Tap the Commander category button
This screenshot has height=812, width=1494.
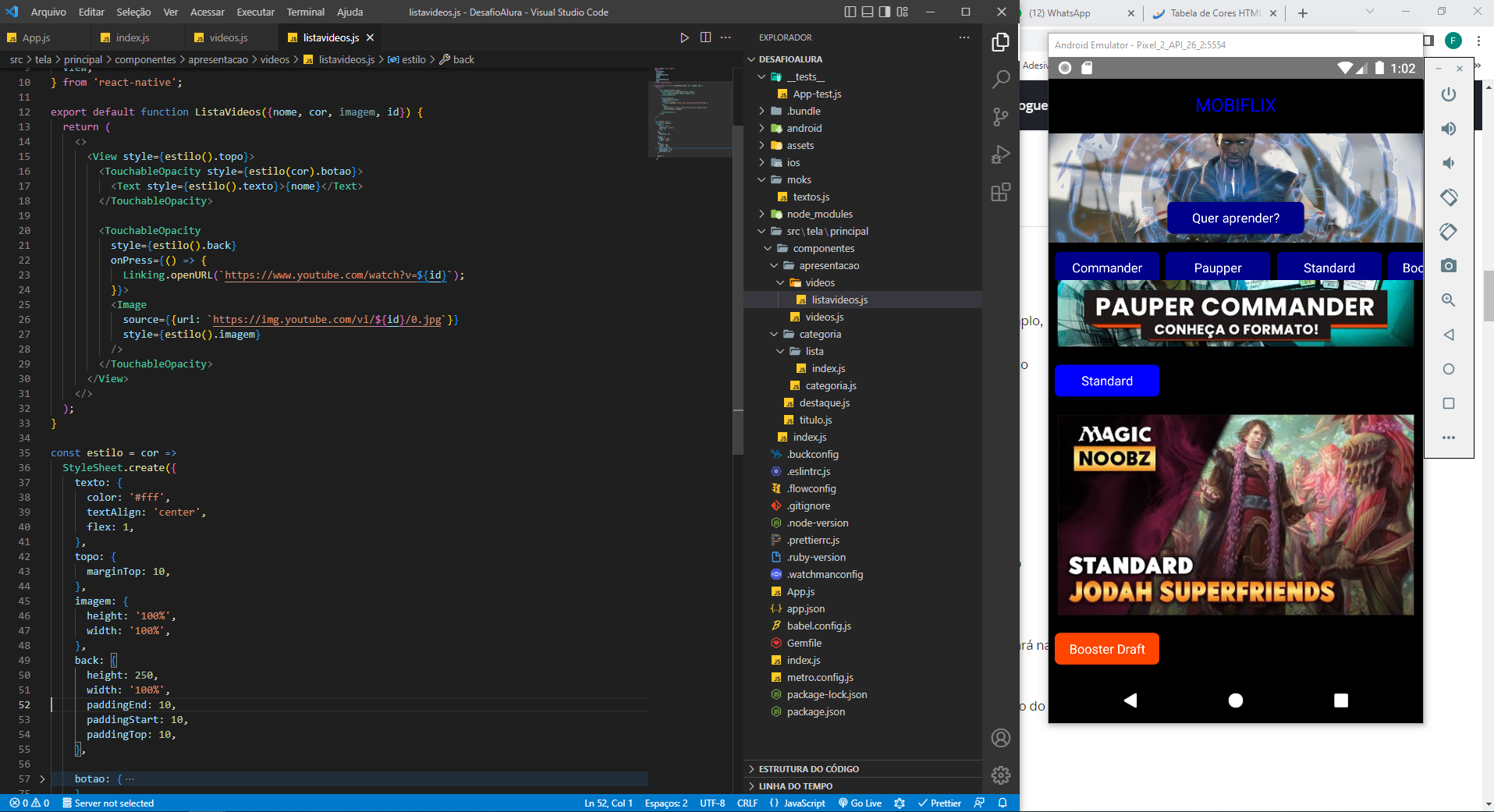(x=1106, y=267)
